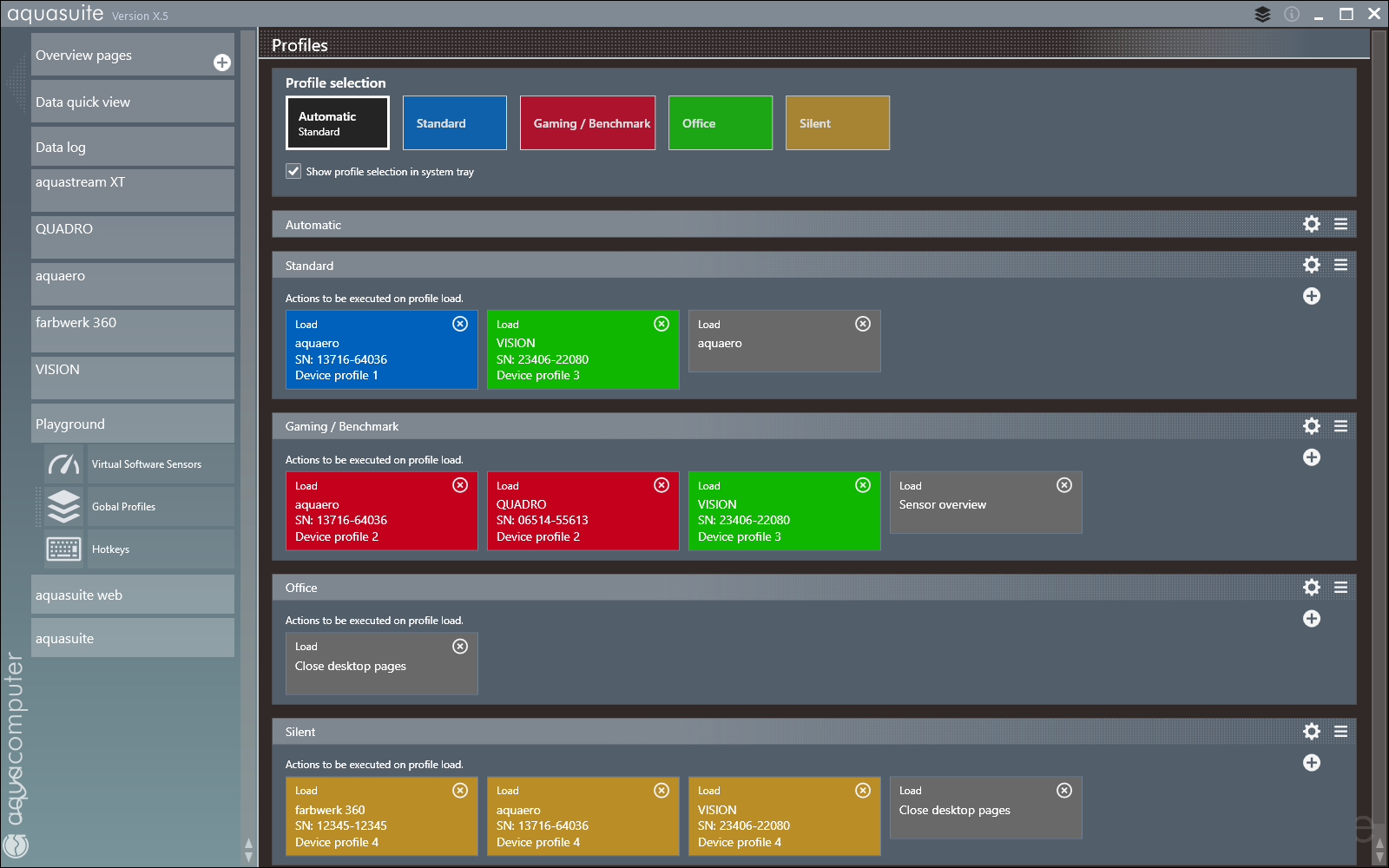This screenshot has width=1389, height=868.
Task: Open aquastream XT device page
Action: (133, 190)
